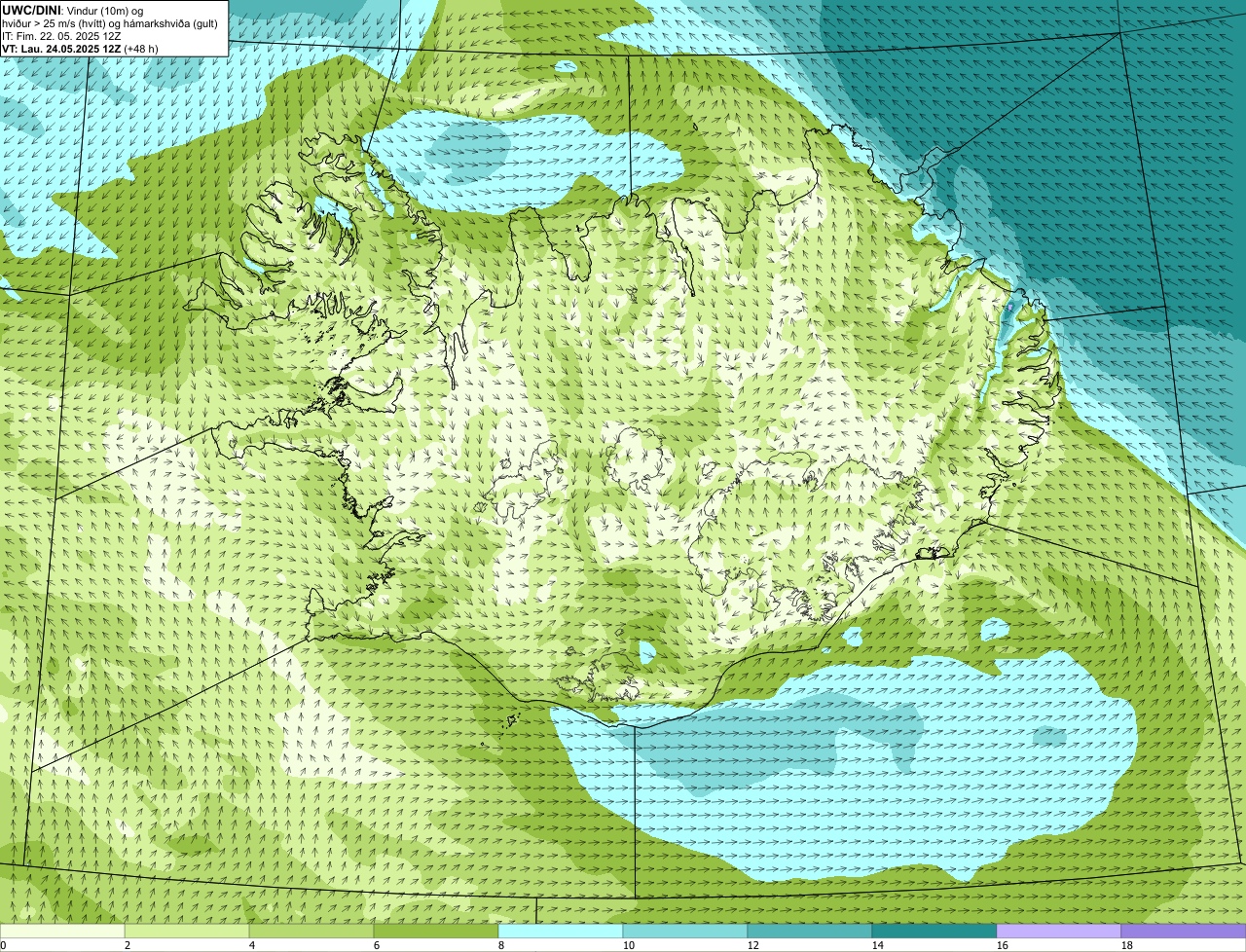1246x952 pixels.
Task: Click the 4–6 m/s legend color swatch
Action: click(311, 931)
